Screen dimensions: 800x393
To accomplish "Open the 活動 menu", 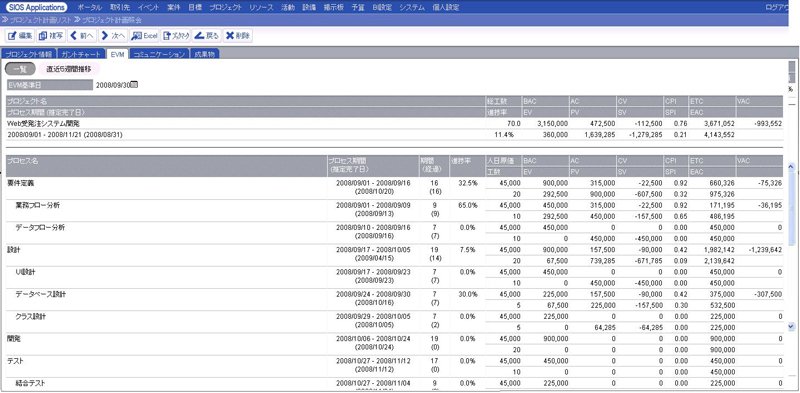I will coord(288,8).
